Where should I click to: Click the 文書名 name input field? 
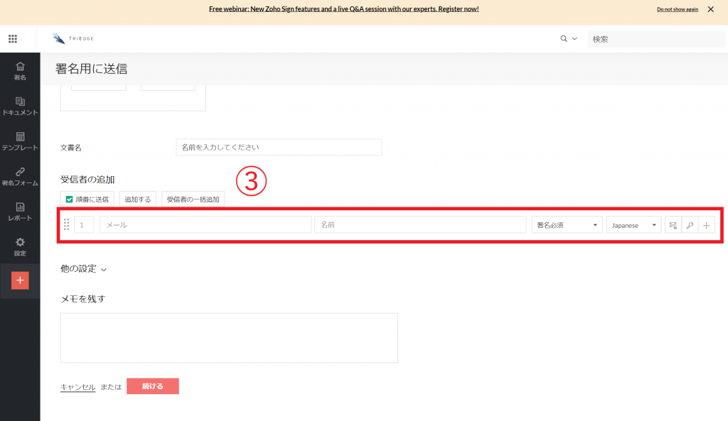point(279,147)
